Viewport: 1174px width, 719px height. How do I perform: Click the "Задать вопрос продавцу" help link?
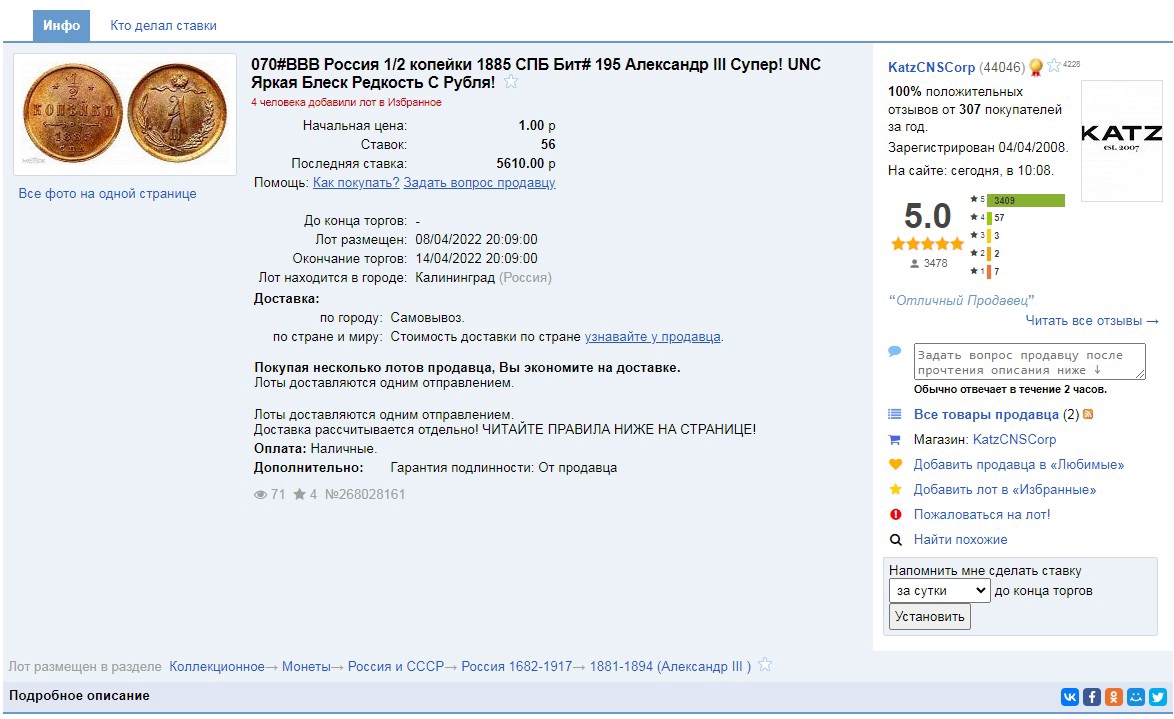[479, 183]
